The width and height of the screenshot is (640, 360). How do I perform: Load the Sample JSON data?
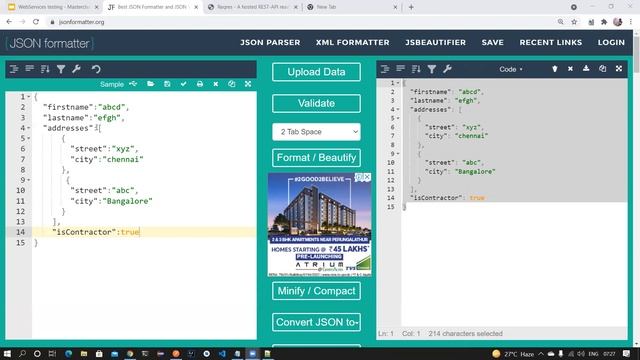coord(111,84)
